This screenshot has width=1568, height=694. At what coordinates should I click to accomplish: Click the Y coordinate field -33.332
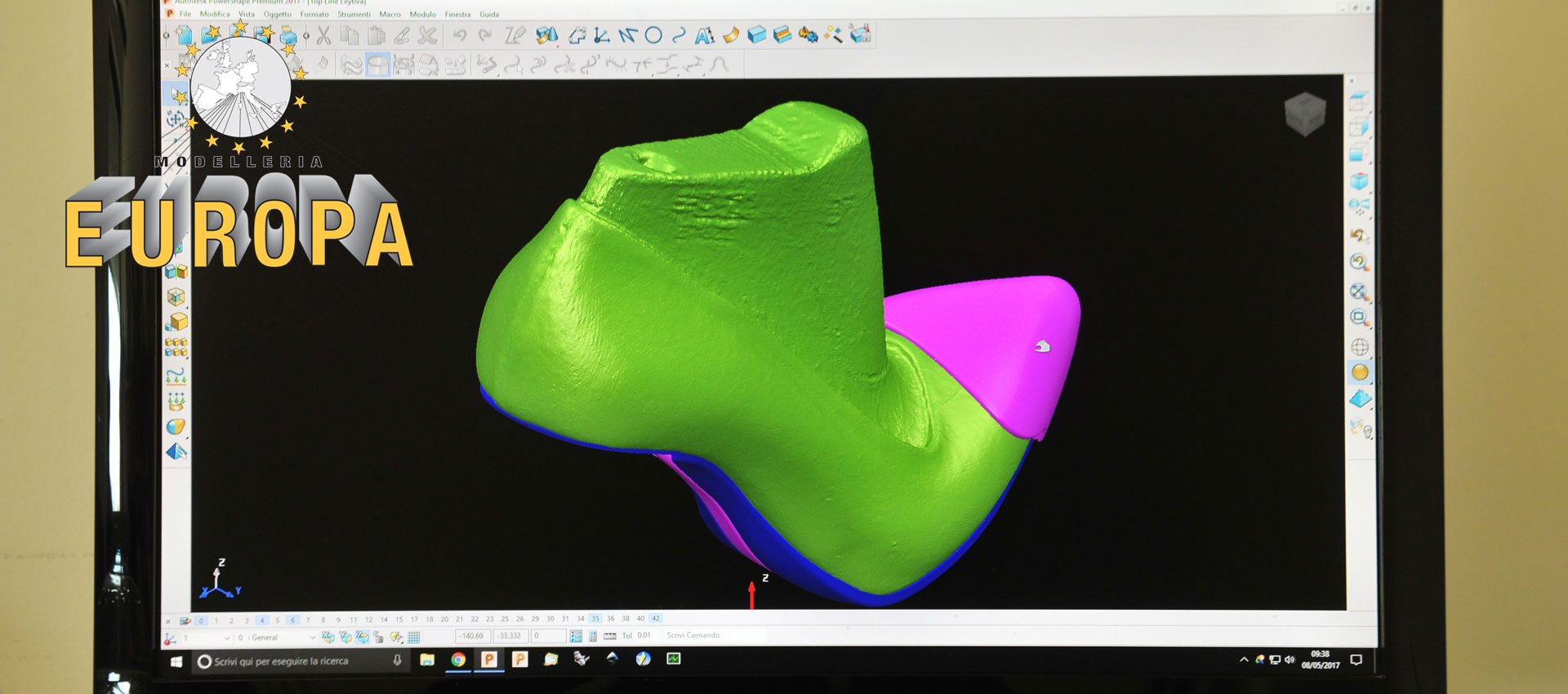pyautogui.click(x=510, y=636)
